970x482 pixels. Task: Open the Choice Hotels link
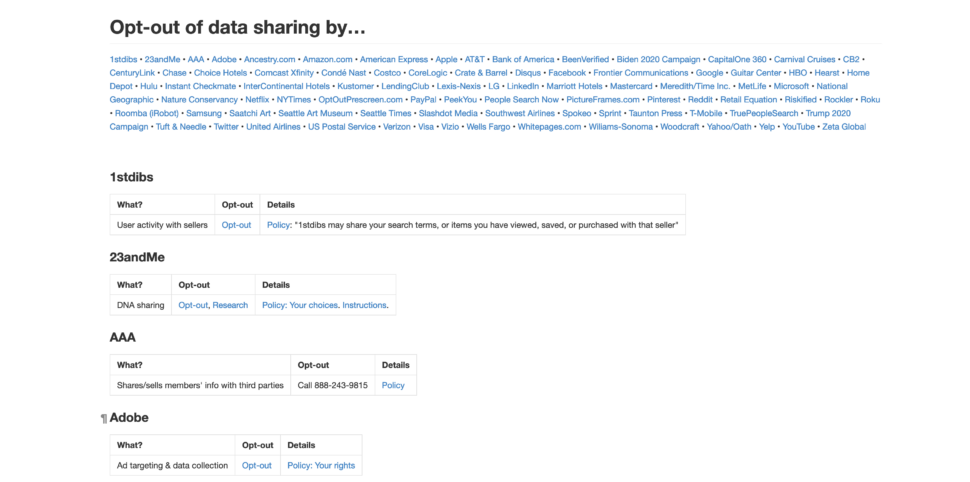tap(220, 72)
